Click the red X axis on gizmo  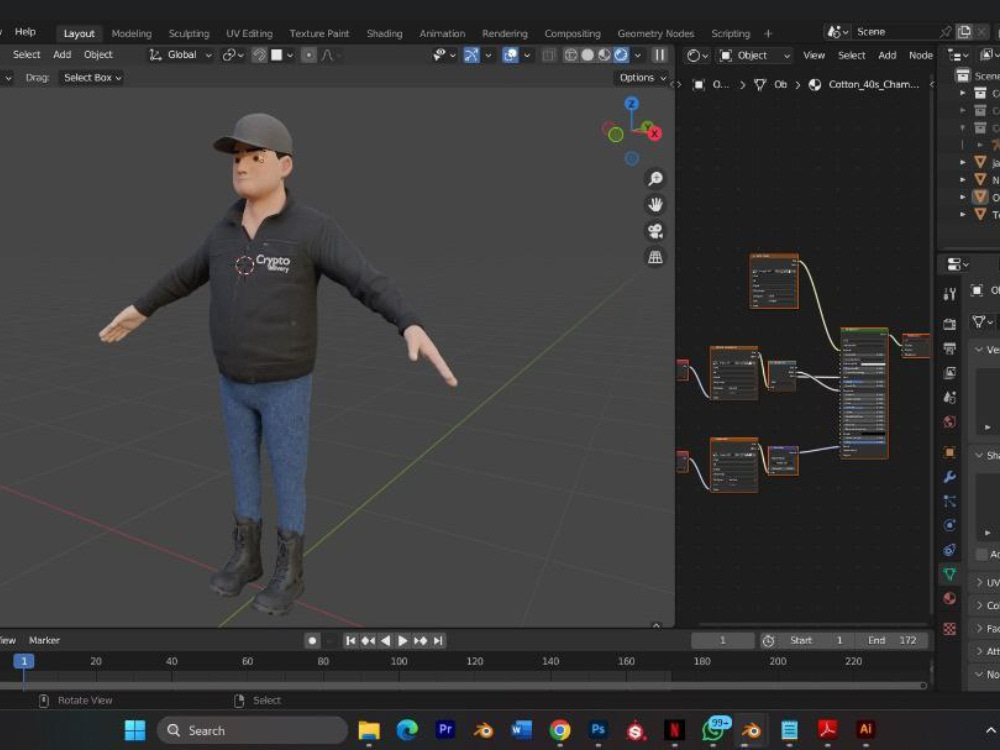coord(654,133)
